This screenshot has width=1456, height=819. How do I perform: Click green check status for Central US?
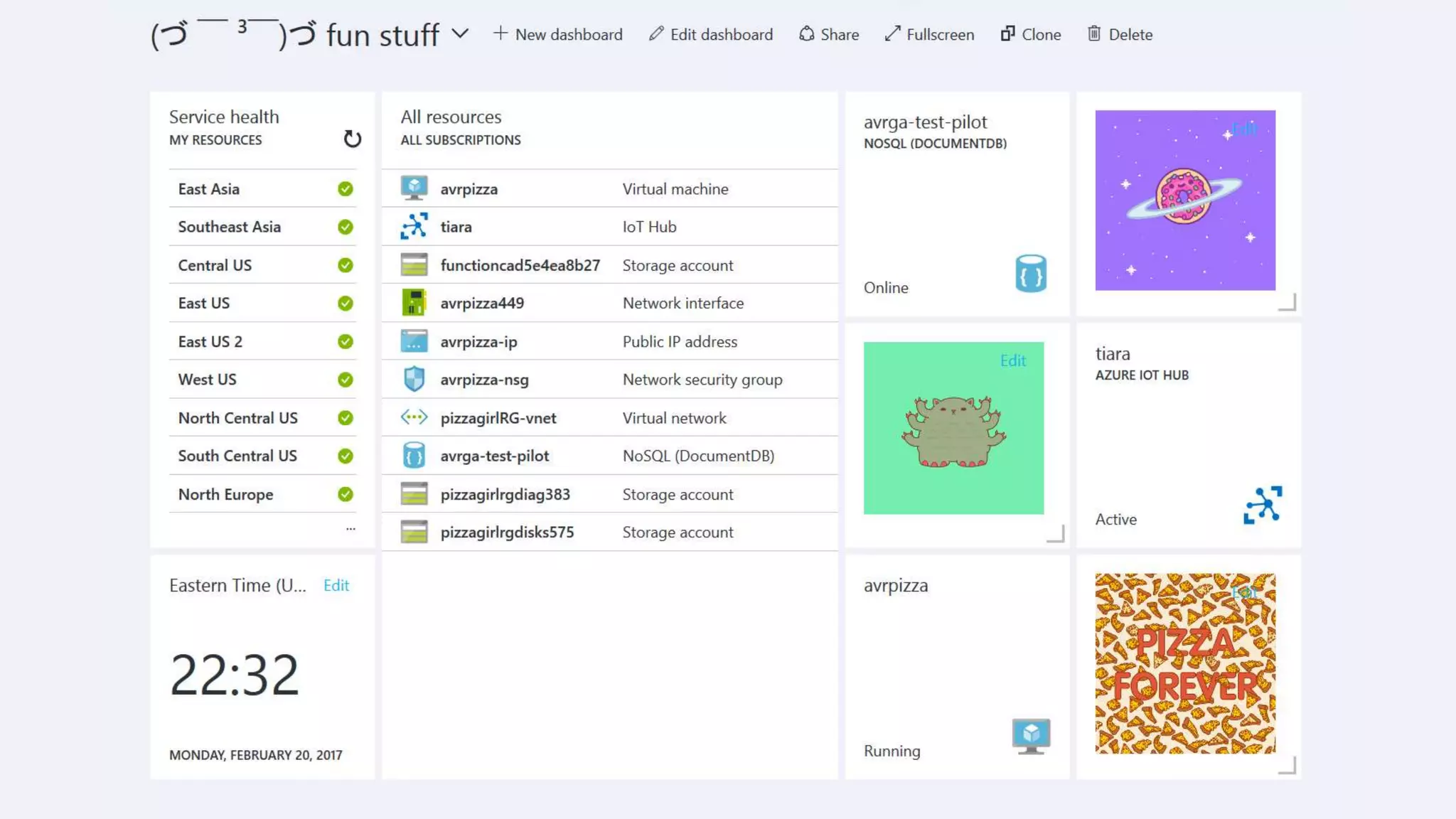click(346, 265)
